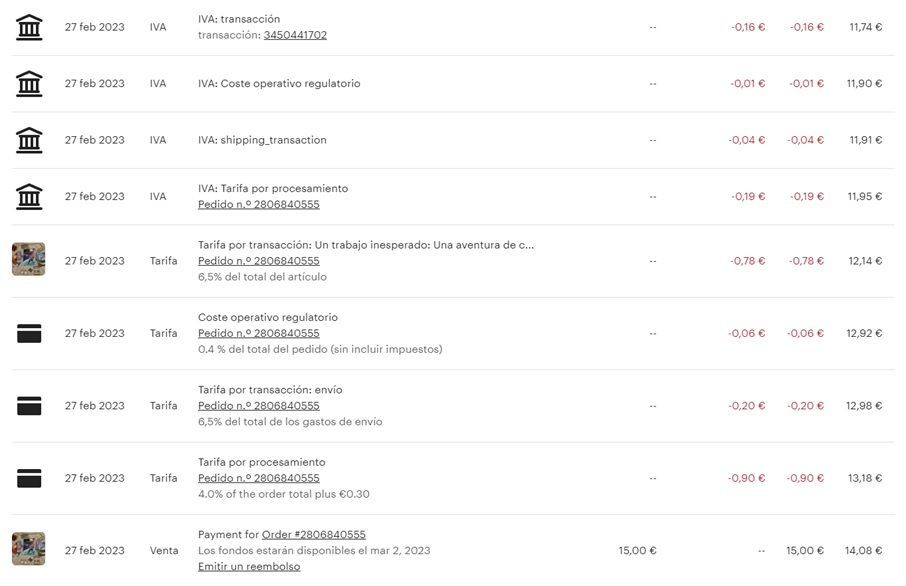Click card icon for Coste operativo regulatorio fee
Image resolution: width=906 pixels, height=586 pixels.
(29, 334)
